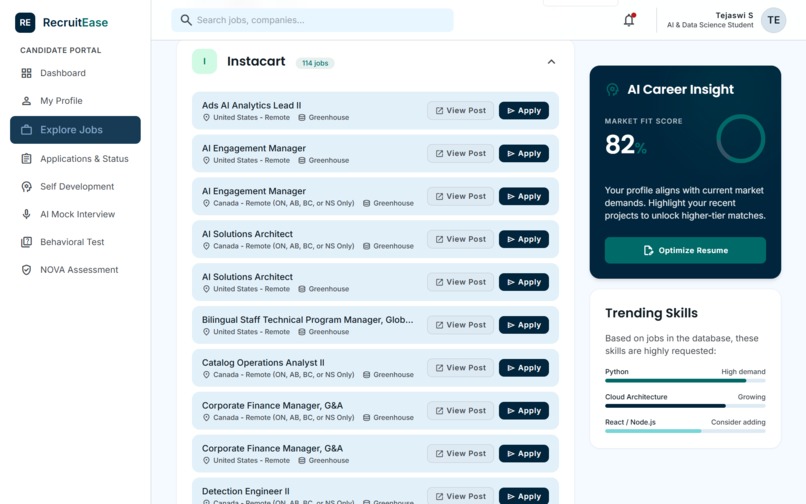
Task: View Post for Canada AI Solutions Architect
Action: point(461,239)
